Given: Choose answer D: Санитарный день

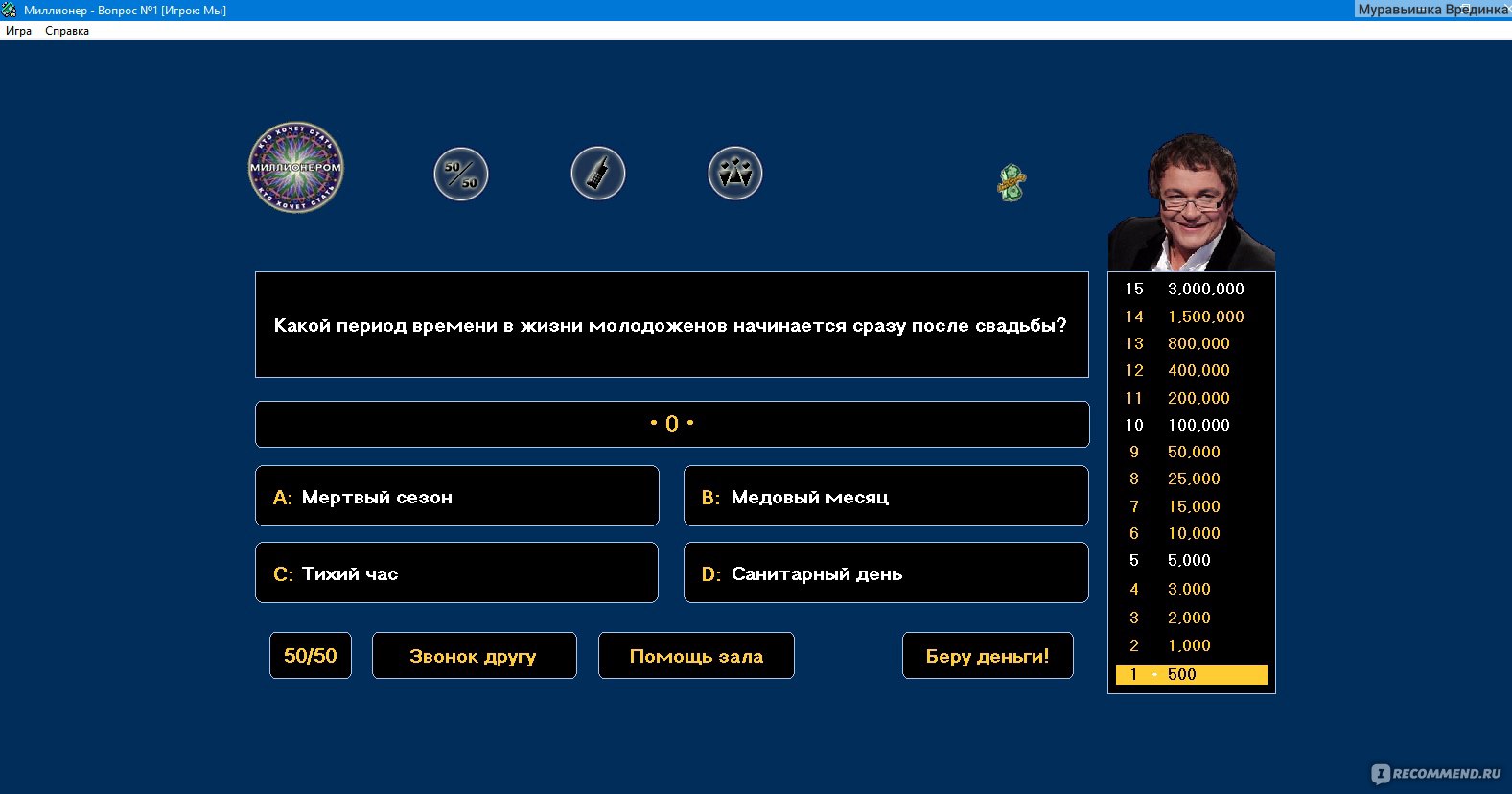Looking at the screenshot, I should [x=886, y=572].
